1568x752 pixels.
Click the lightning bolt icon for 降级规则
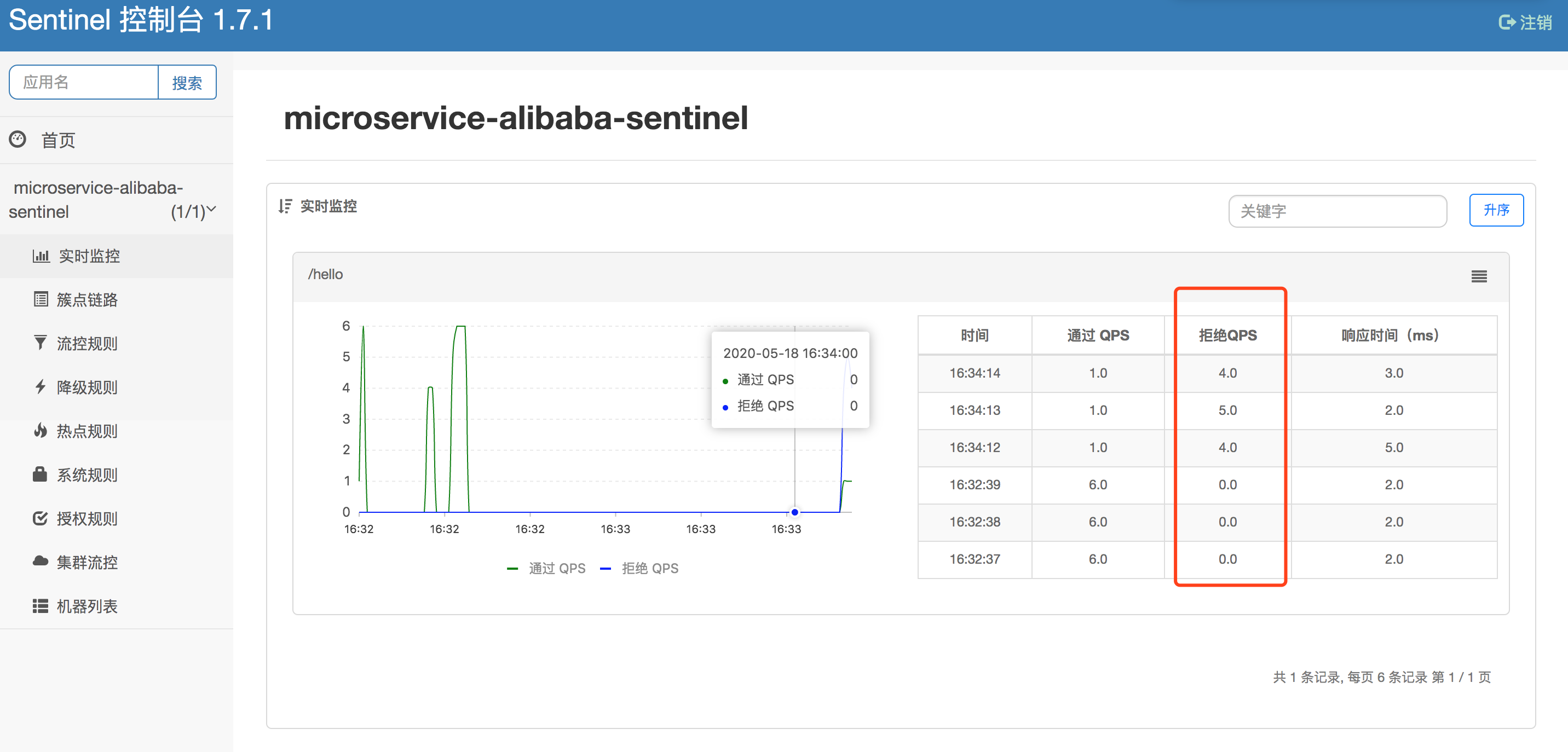click(x=40, y=387)
